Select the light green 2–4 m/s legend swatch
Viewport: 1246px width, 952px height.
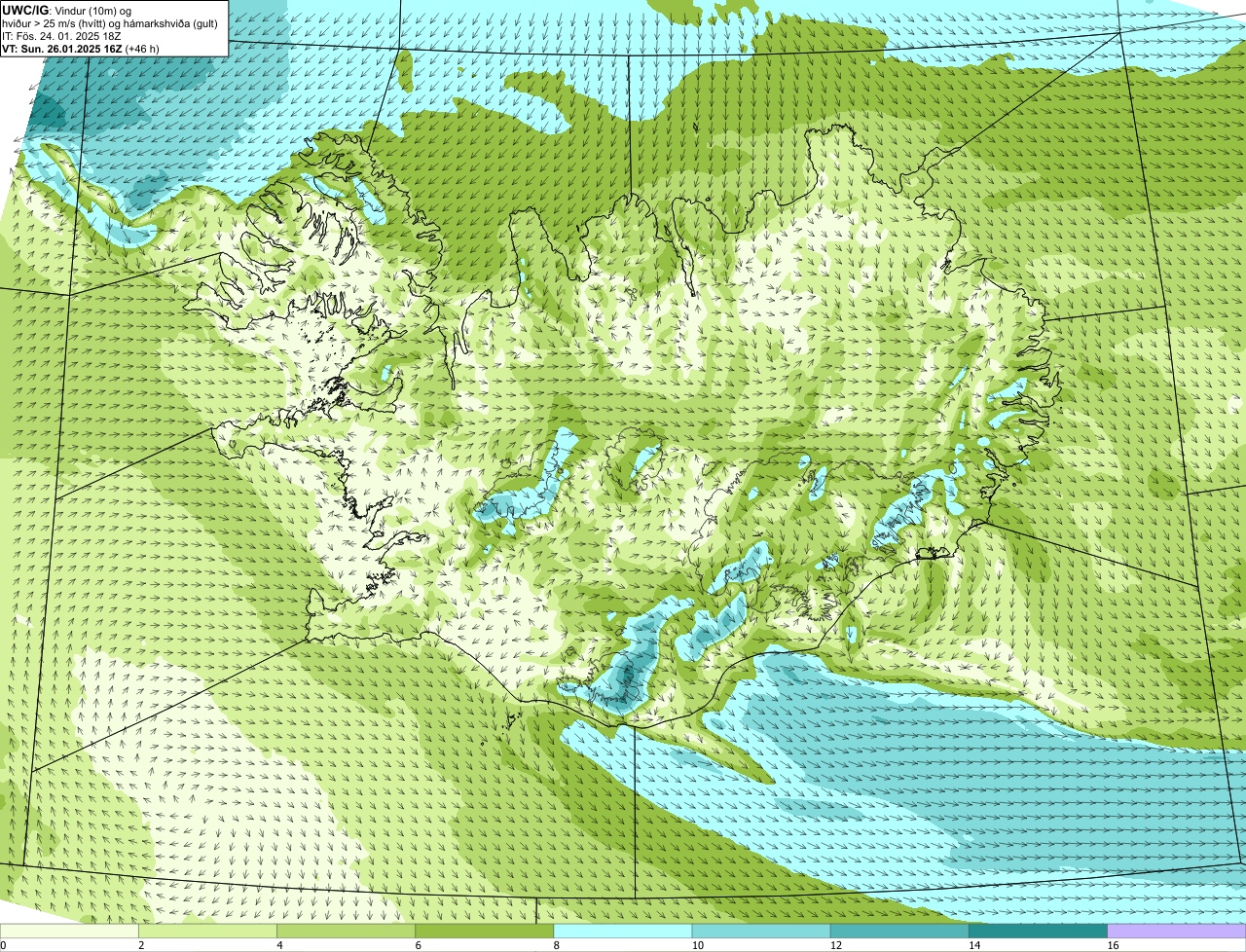207,932
